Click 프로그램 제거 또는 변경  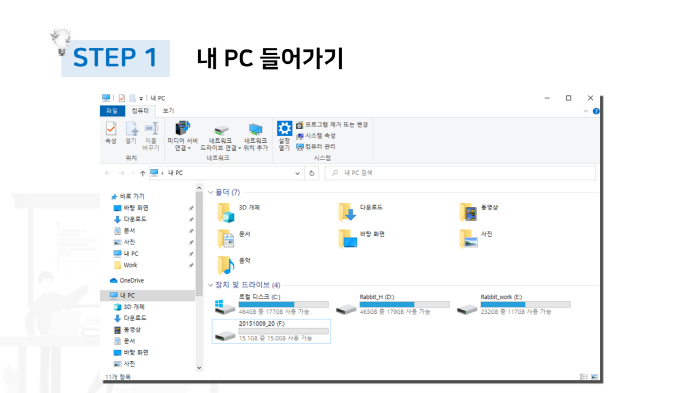[x=332, y=125]
